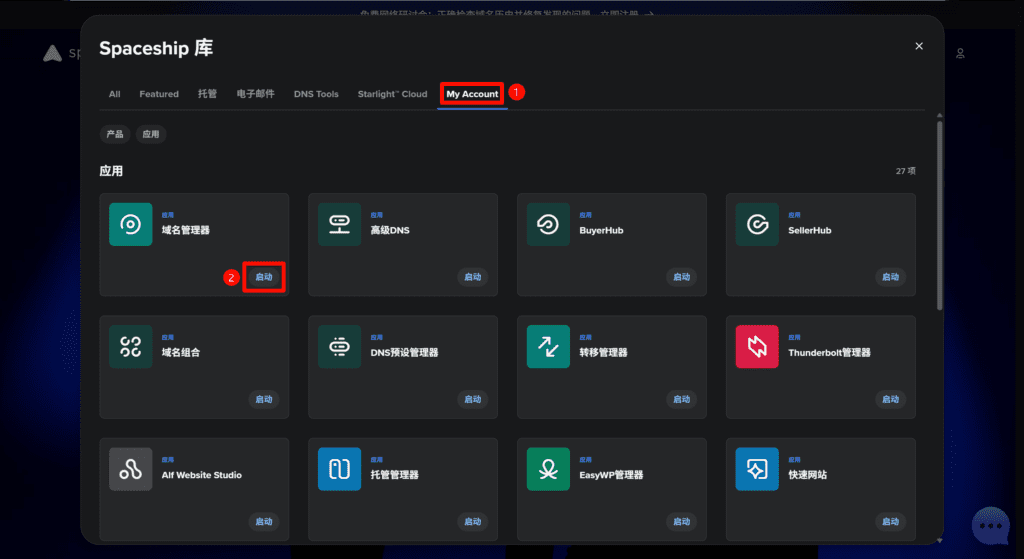This screenshot has height=559, width=1024.
Task: Open the 托管 tab
Action: [207, 94]
